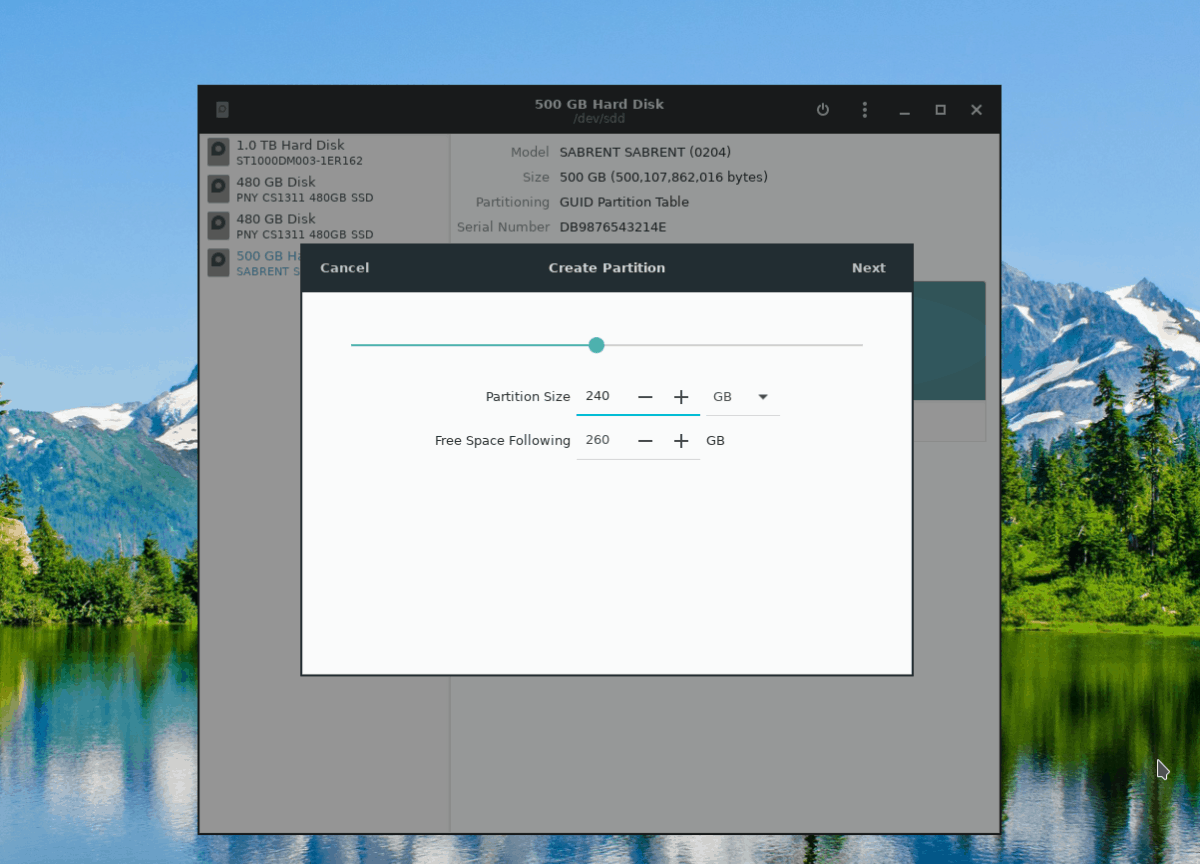Click the Disks application icon in the titlebar
Screen dimensions: 1200x864
point(222,110)
